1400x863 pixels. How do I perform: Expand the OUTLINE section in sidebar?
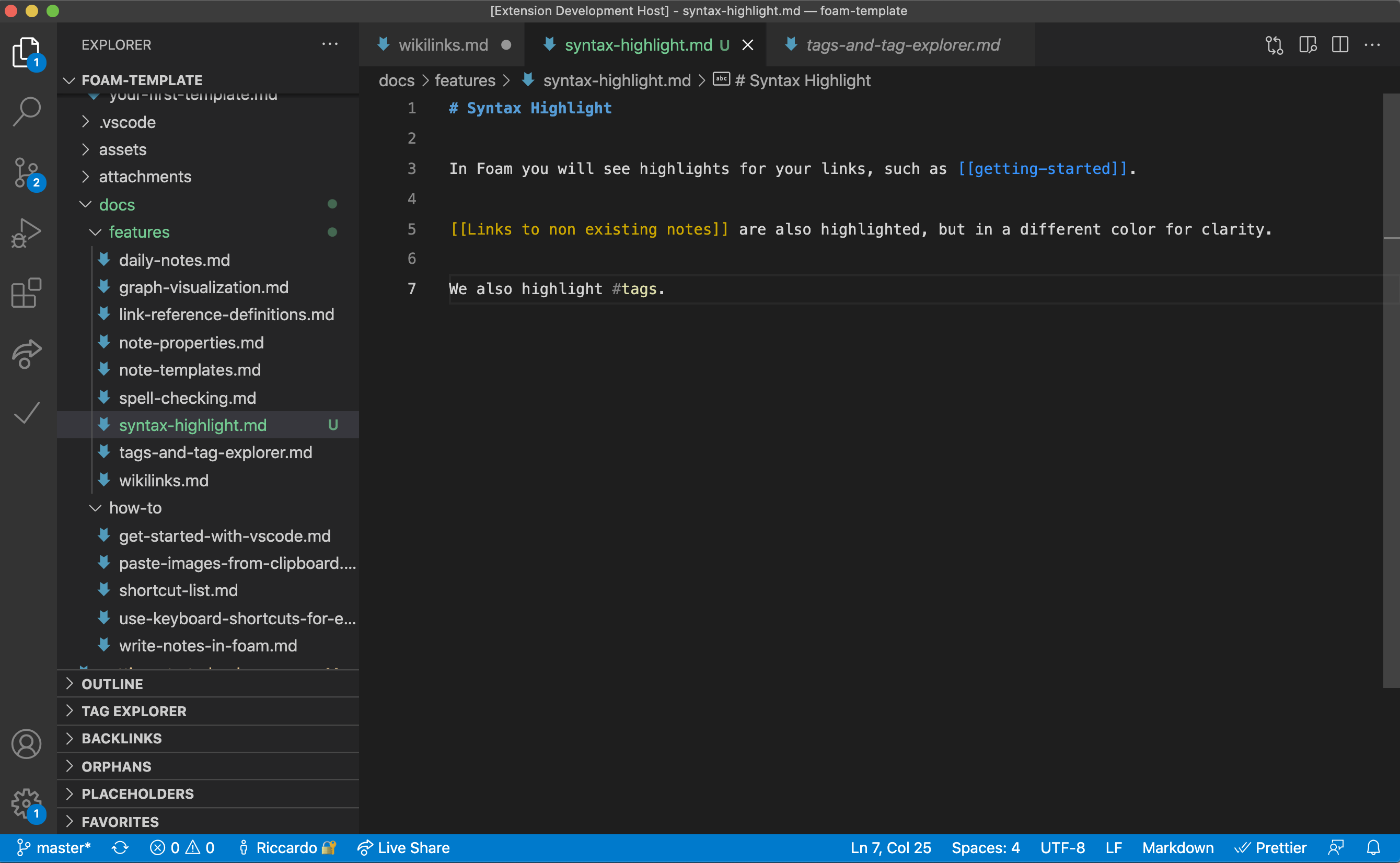tap(112, 683)
